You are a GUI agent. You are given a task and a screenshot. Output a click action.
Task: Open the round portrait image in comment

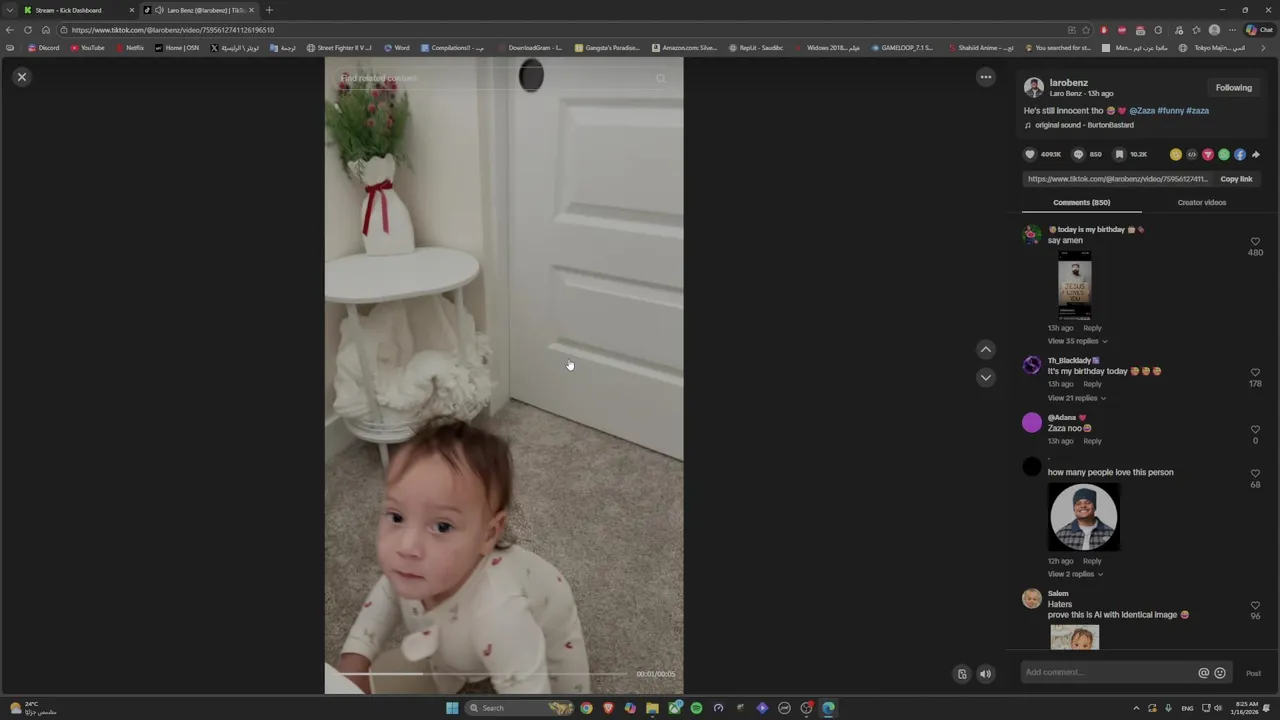tap(1083, 517)
